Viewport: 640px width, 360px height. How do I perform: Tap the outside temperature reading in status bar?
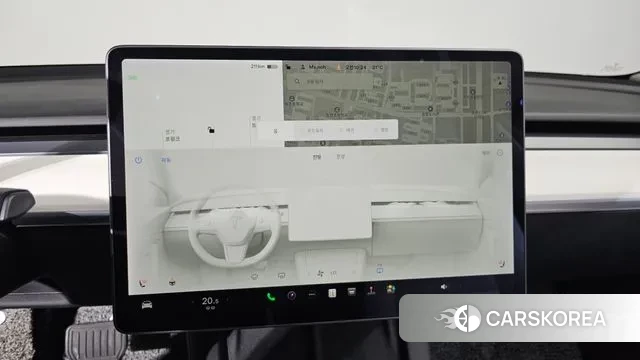pos(378,67)
